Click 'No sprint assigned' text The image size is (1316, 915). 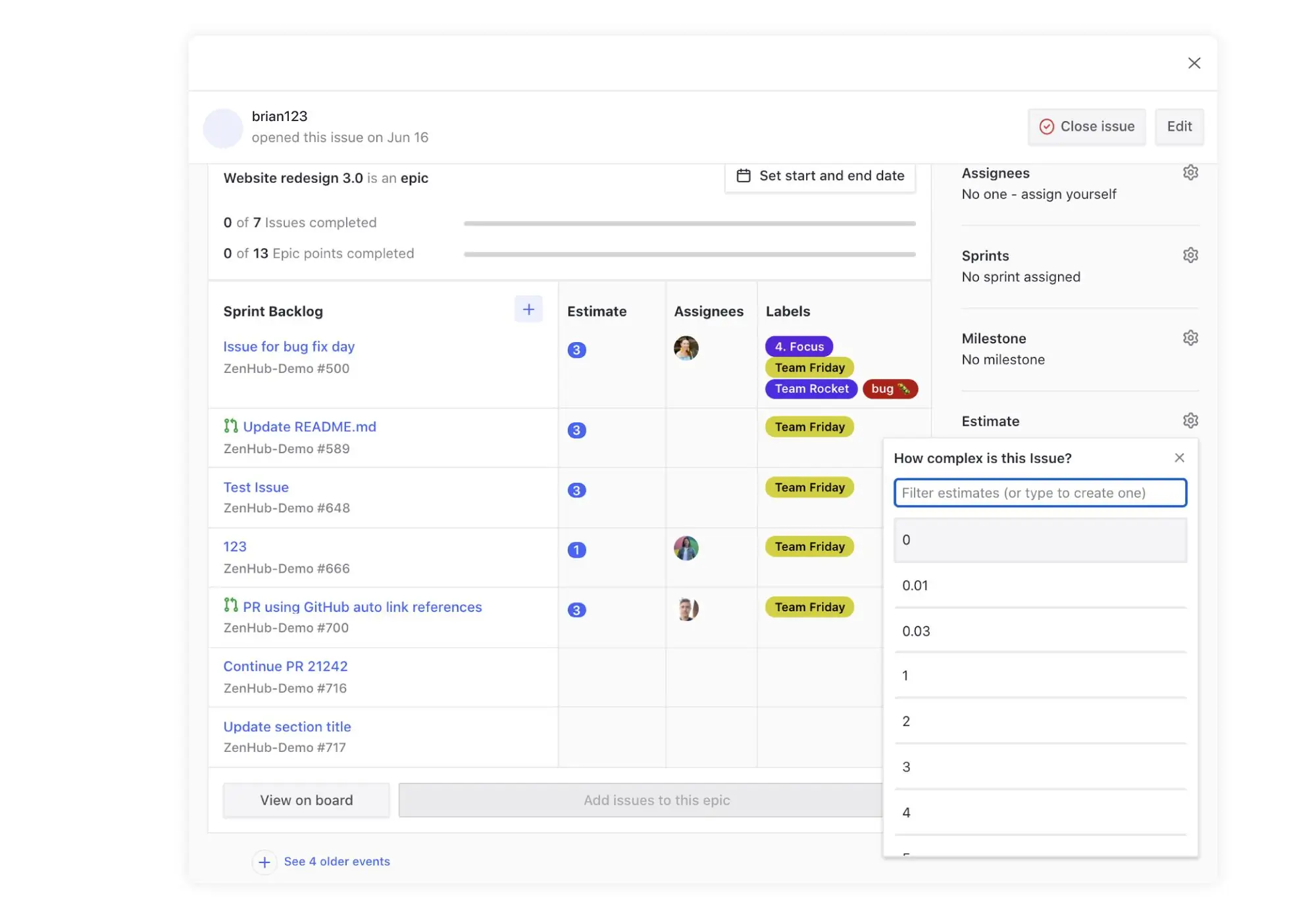click(1021, 277)
